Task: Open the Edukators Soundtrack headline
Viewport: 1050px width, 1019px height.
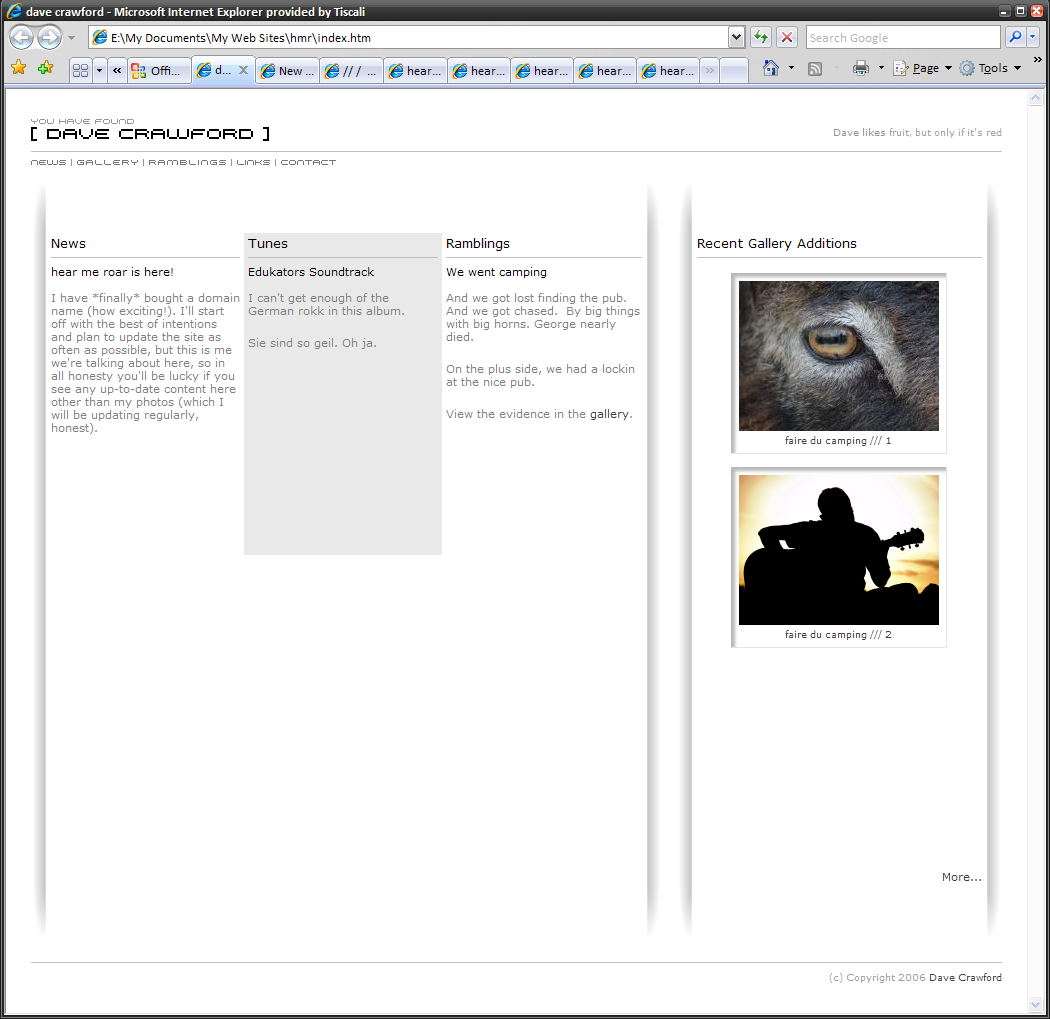Action: (311, 272)
